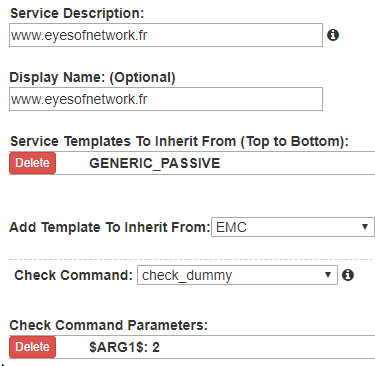
Task: Click the info icon next to Check Command
Action: (x=348, y=275)
